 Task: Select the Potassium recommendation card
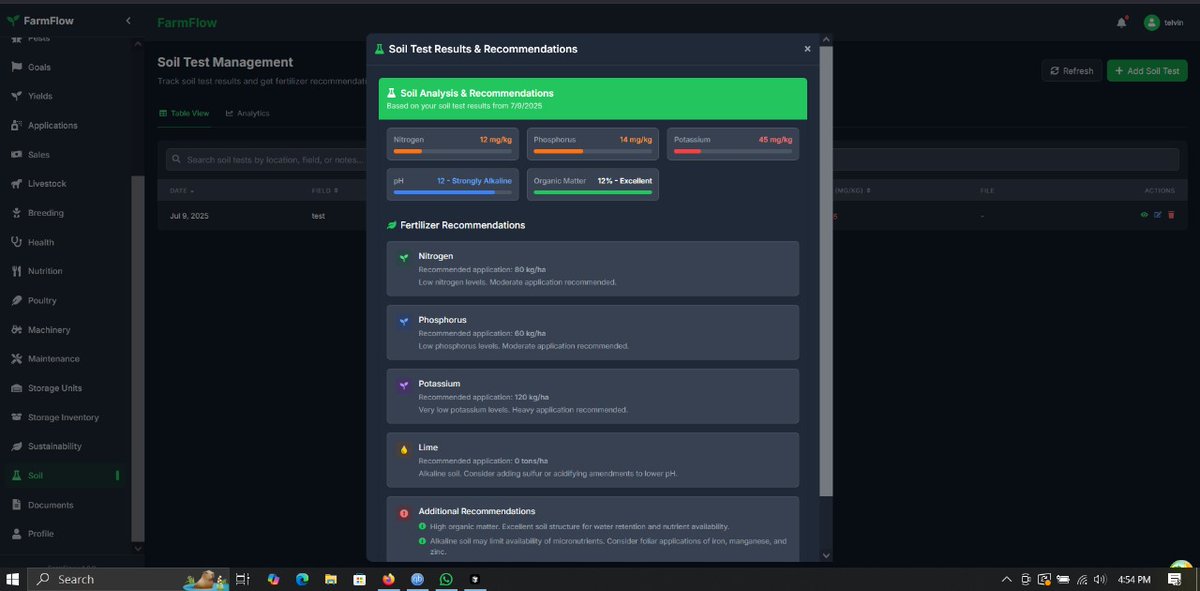tap(592, 396)
